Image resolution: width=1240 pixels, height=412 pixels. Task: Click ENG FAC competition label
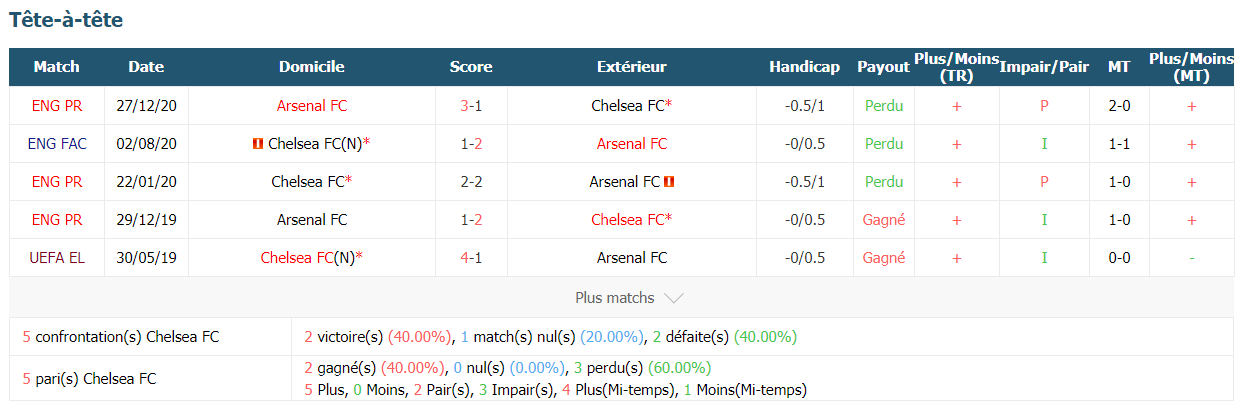point(57,144)
